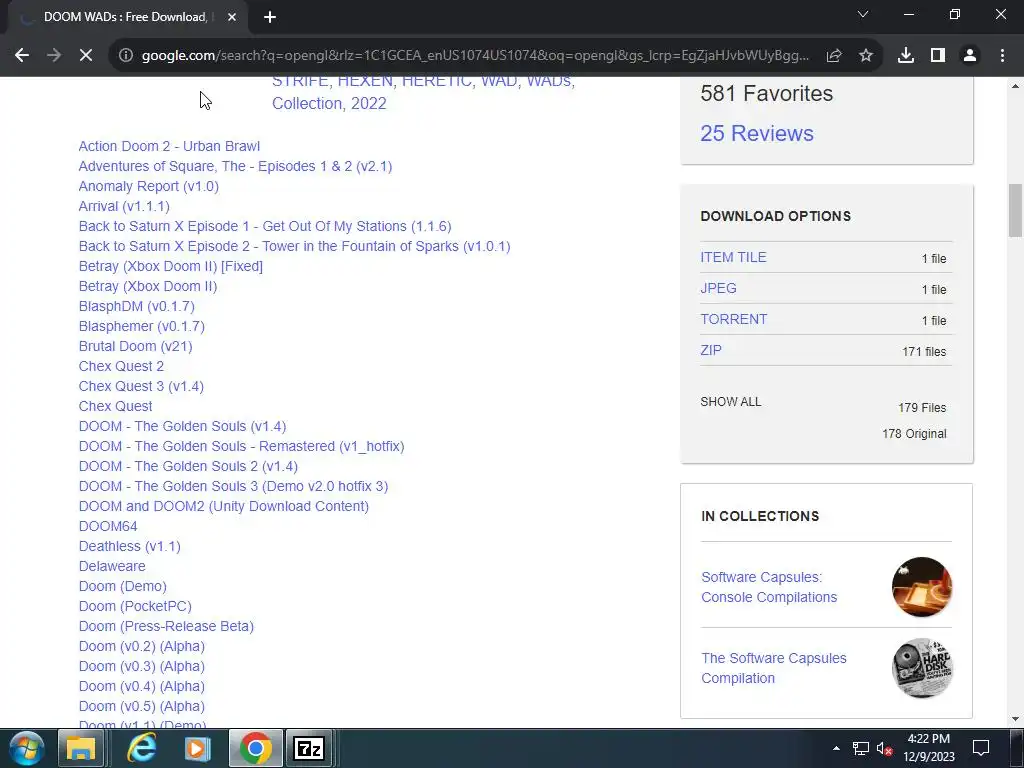Open Golden Souls 3 Demo link

(233, 486)
